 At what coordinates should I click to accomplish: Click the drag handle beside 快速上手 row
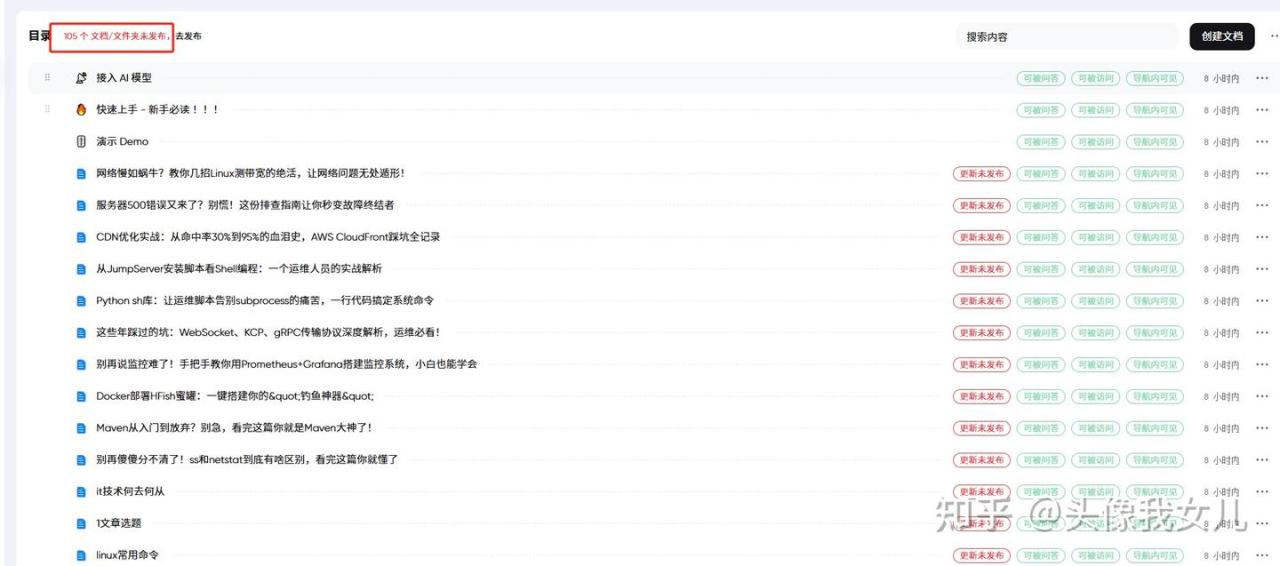pyautogui.click(x=47, y=110)
